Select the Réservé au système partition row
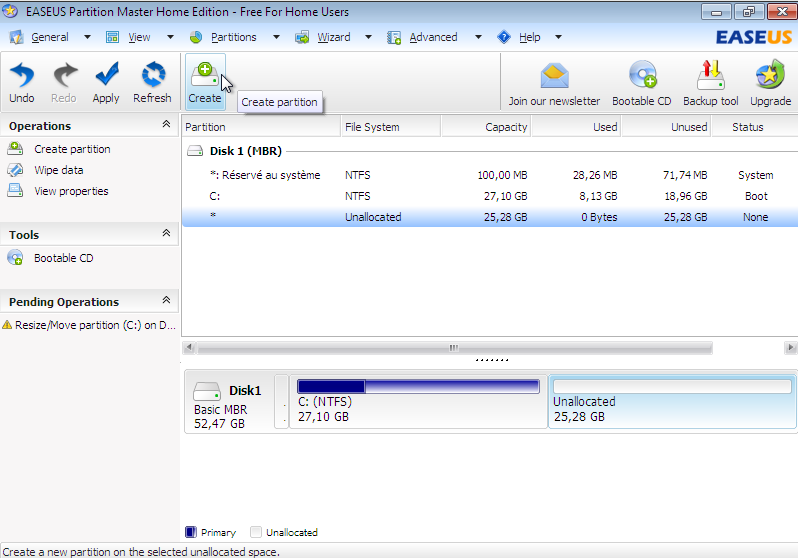 (490, 175)
